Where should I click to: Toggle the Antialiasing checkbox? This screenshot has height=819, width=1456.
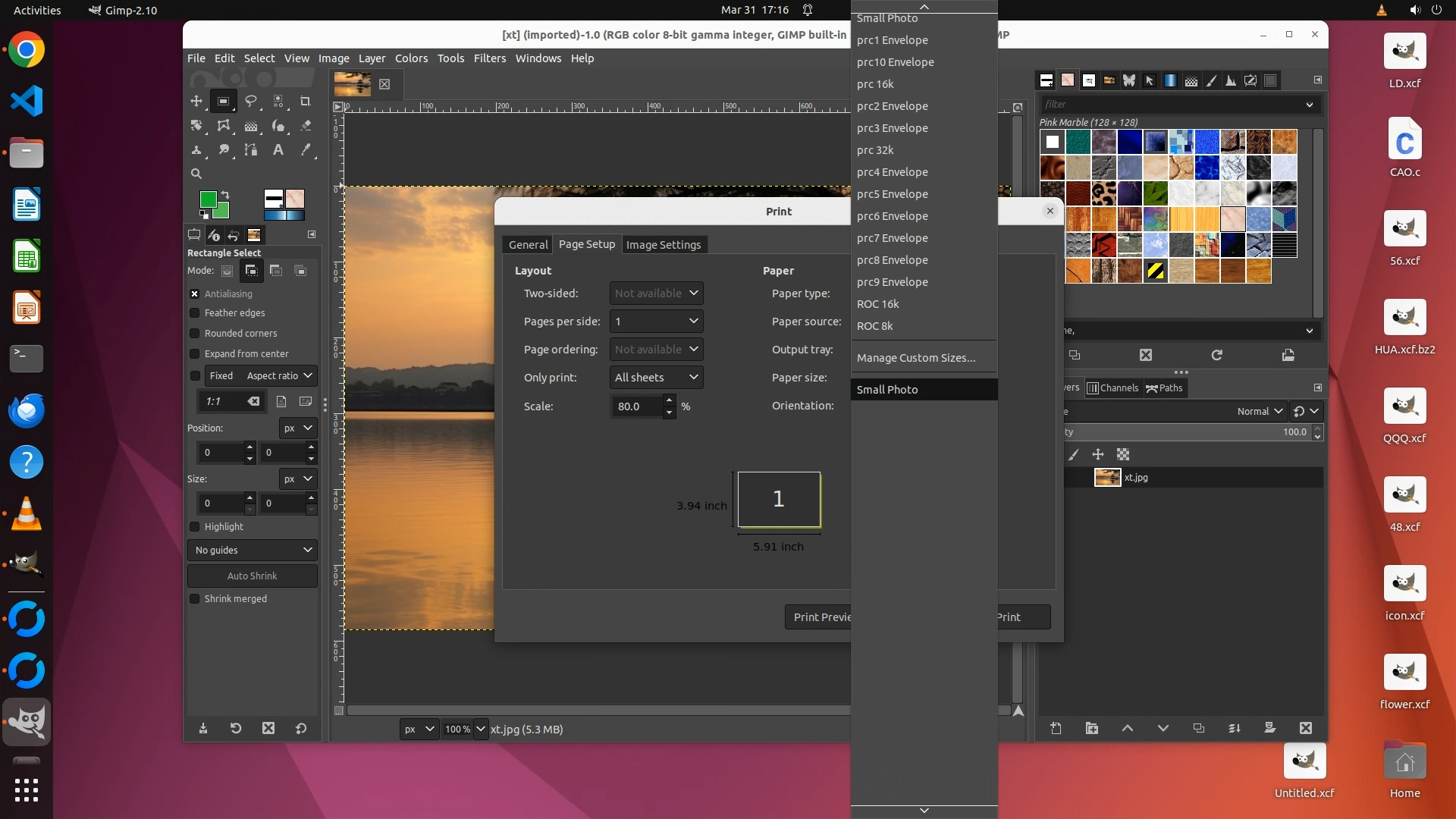pos(194,293)
